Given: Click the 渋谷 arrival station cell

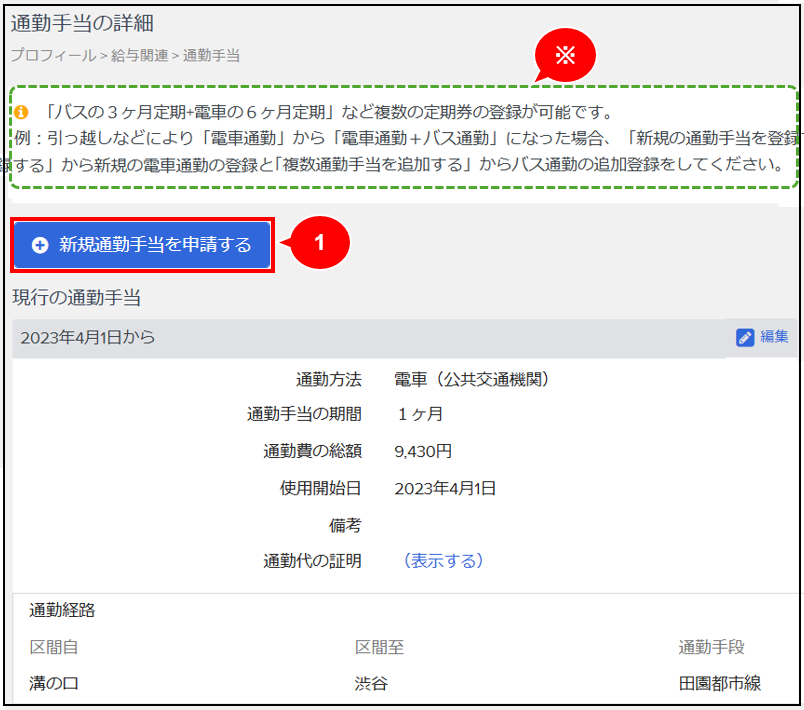Looking at the screenshot, I should [x=371, y=684].
